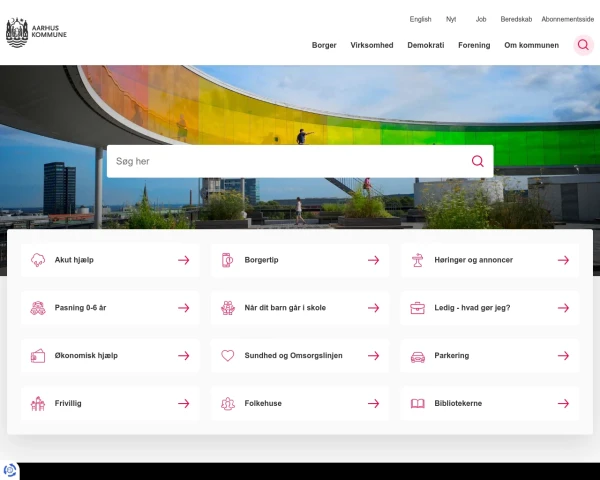The width and height of the screenshot is (600, 480).
Task: Click the children icon beside Pasning 0-6 år
Action: pyautogui.click(x=38, y=308)
